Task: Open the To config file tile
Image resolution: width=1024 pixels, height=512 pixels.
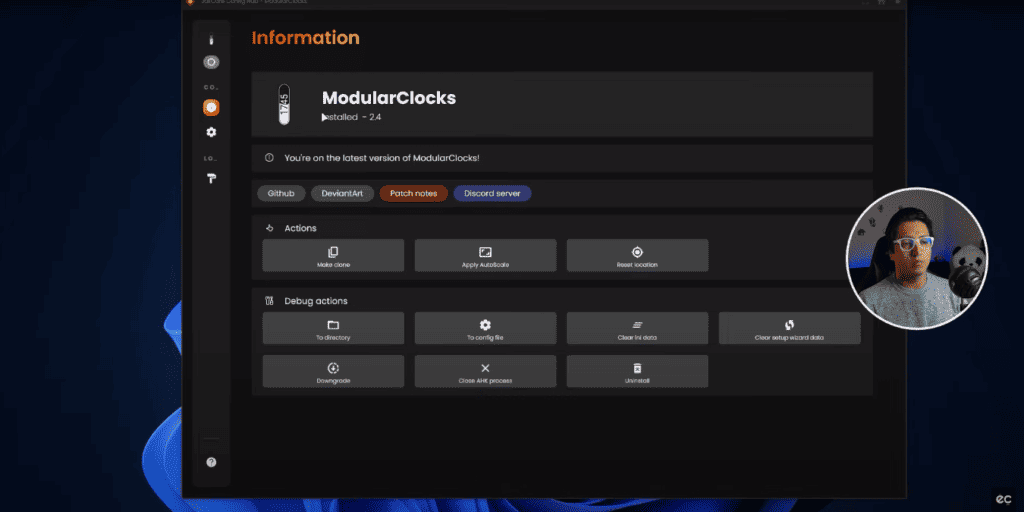Action: point(485,328)
